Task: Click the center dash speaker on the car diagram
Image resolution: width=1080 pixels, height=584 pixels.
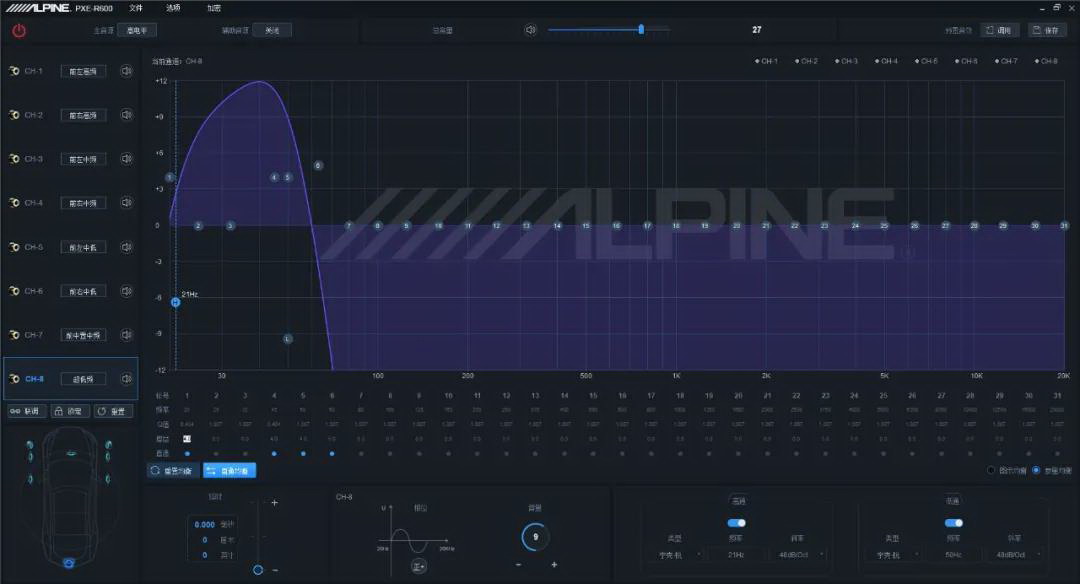Action: (71, 453)
